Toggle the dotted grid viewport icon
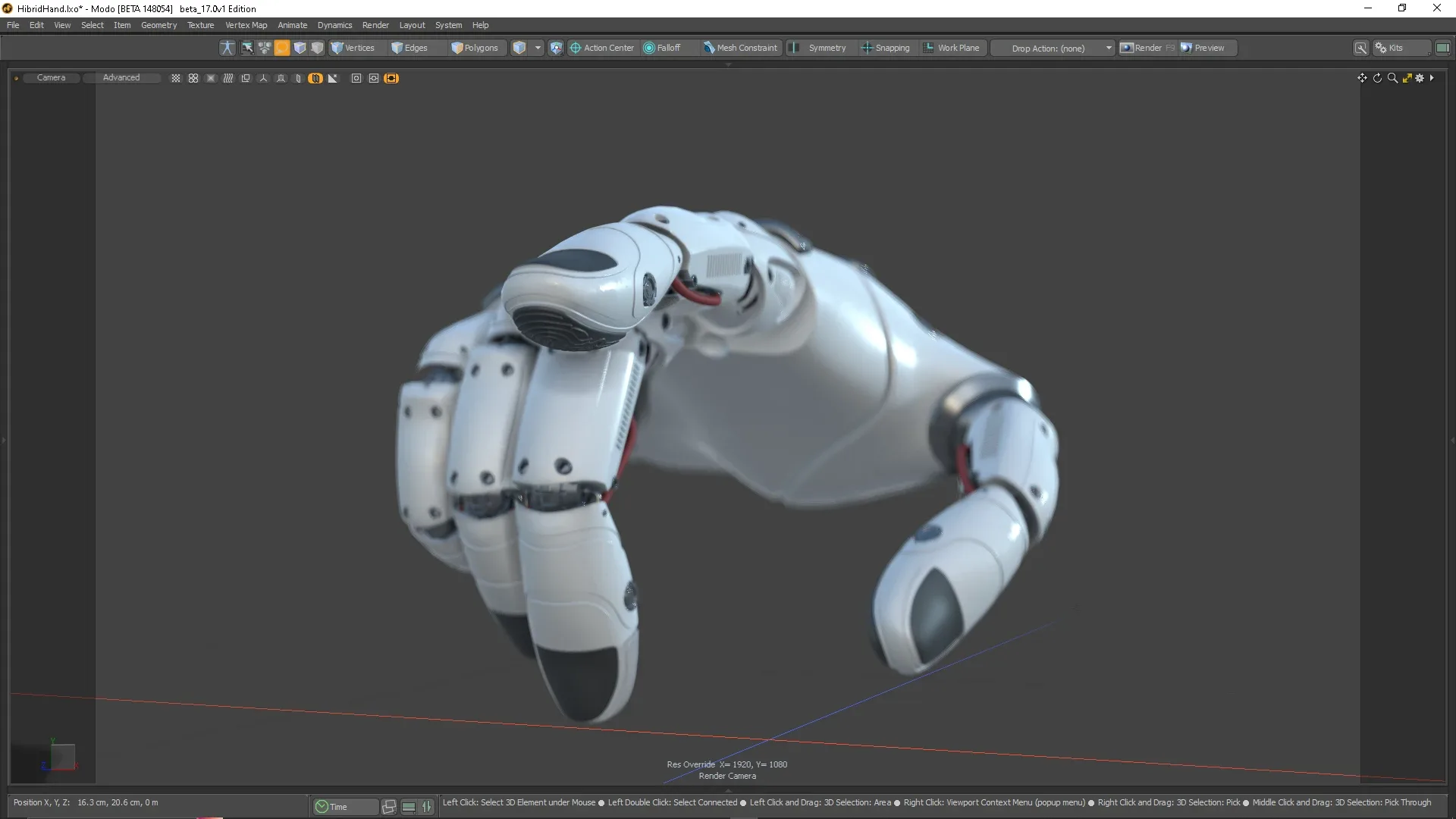The width and height of the screenshot is (1456, 819). coord(176,78)
